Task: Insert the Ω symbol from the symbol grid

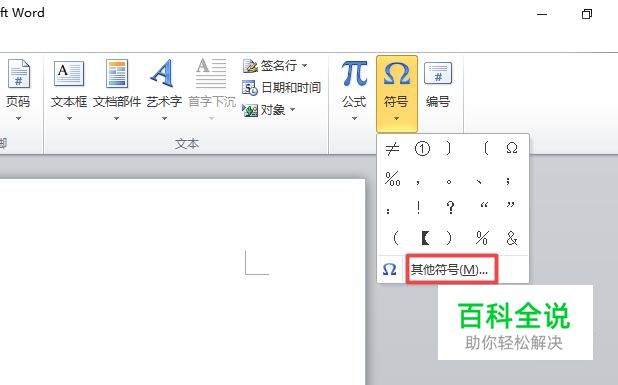Action: (512, 149)
